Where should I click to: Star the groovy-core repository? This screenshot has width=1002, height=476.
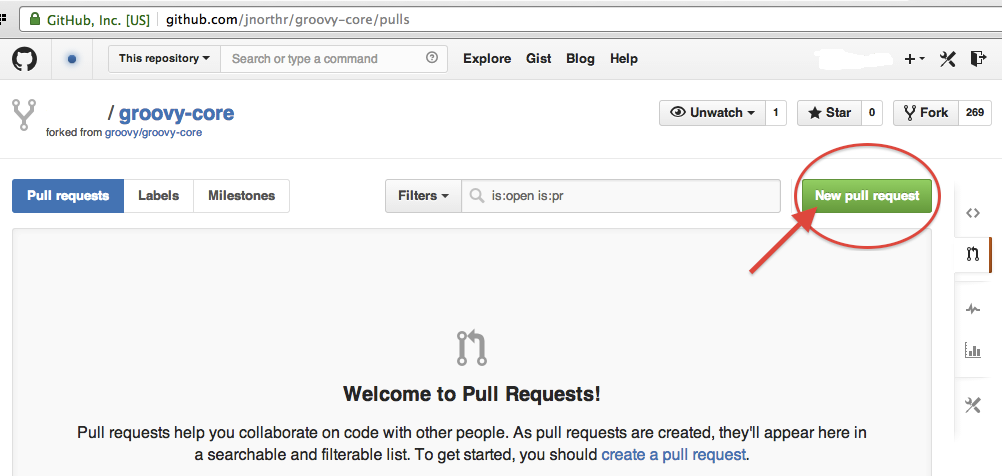[829, 113]
